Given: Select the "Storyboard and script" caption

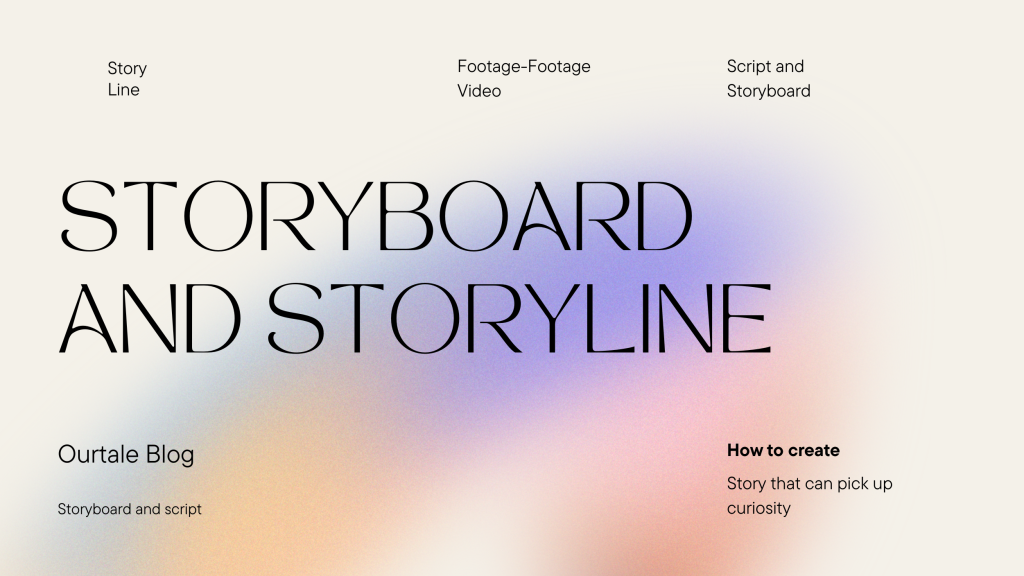Looking at the screenshot, I should pos(130,509).
